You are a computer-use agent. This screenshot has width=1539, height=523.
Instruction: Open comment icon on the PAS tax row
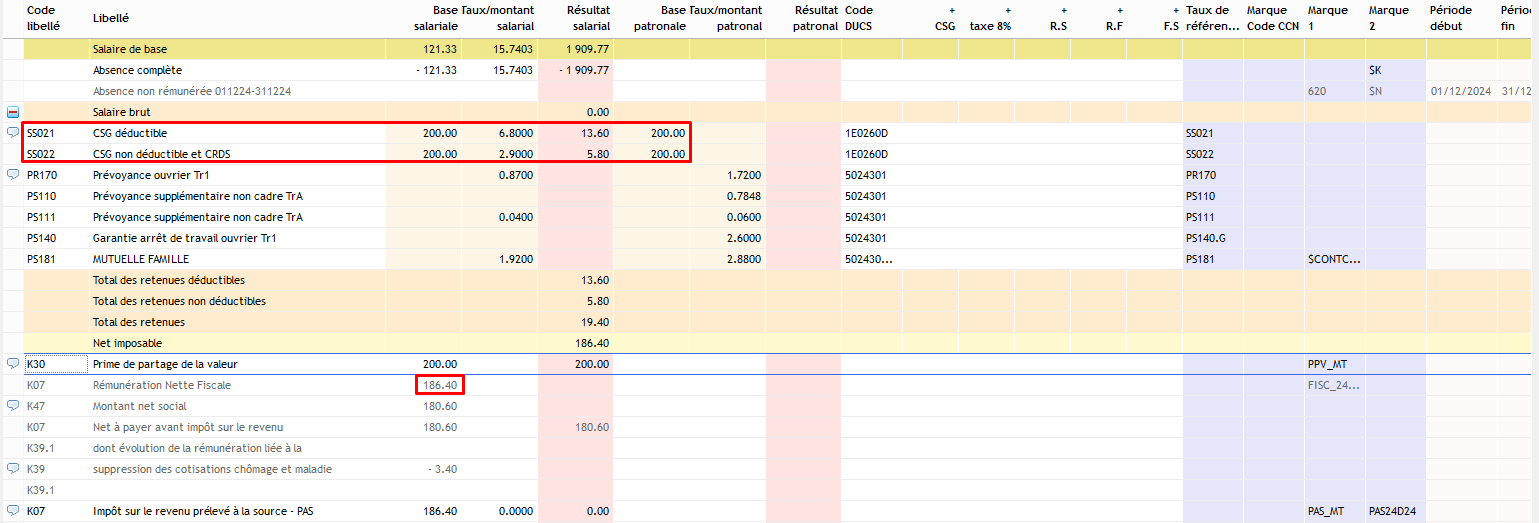point(13,511)
